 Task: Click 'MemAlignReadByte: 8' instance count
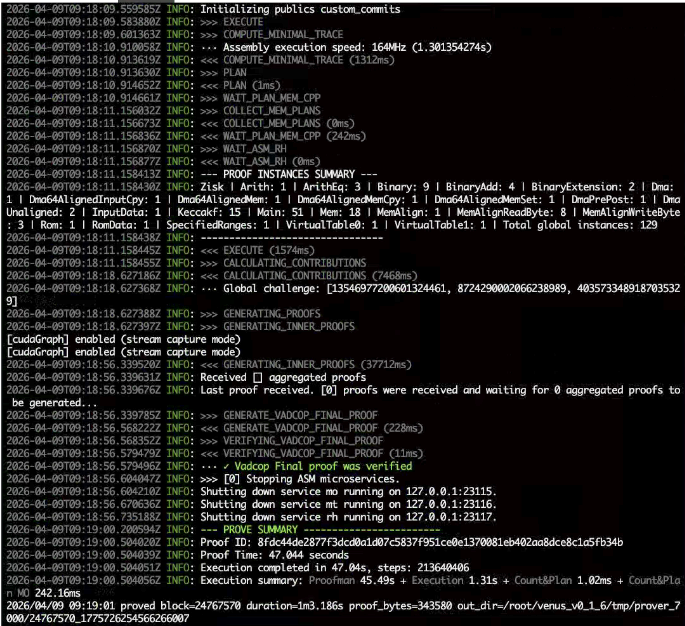(512, 212)
